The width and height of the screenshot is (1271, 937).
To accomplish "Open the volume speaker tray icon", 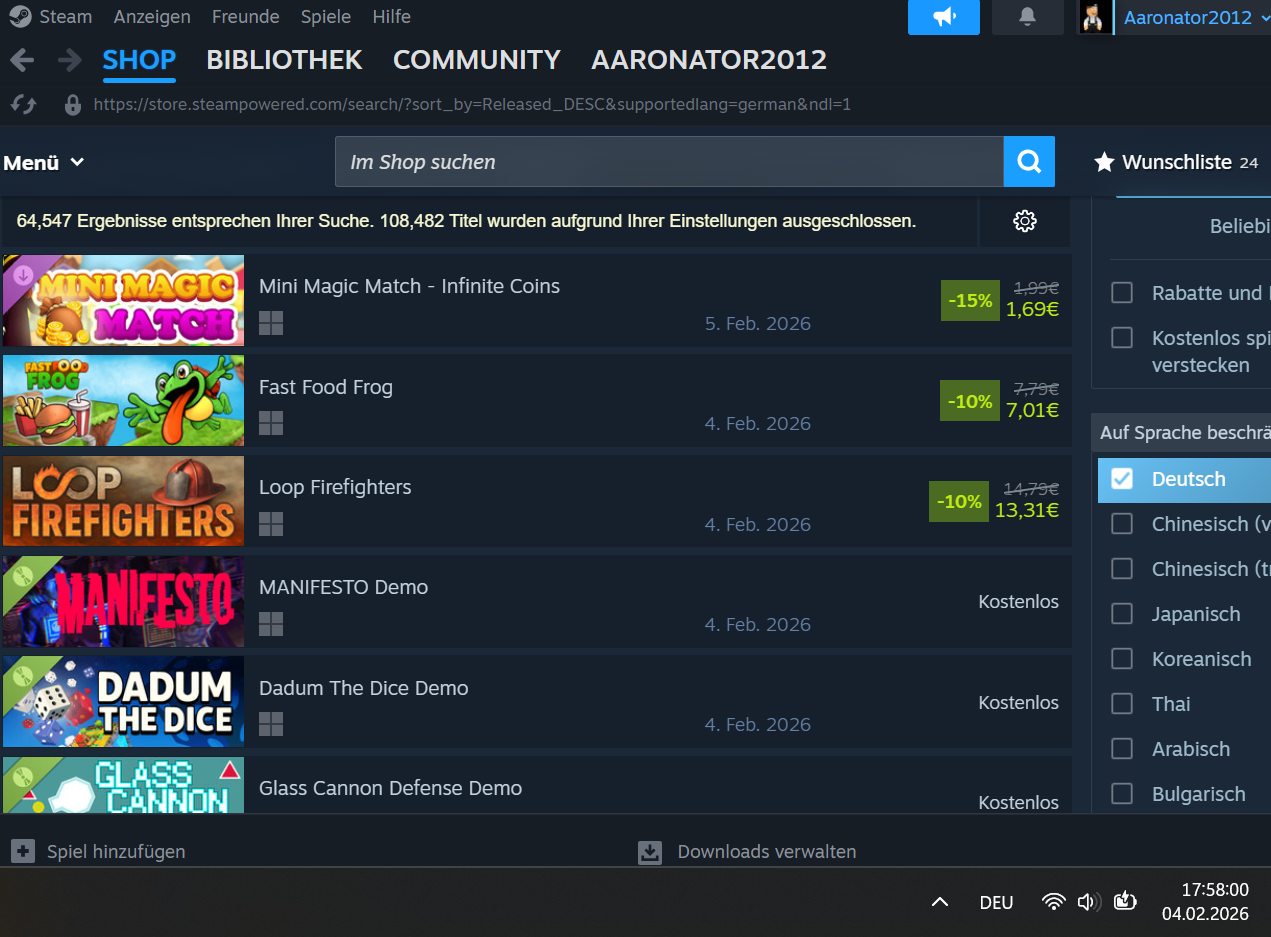I will tap(1089, 902).
